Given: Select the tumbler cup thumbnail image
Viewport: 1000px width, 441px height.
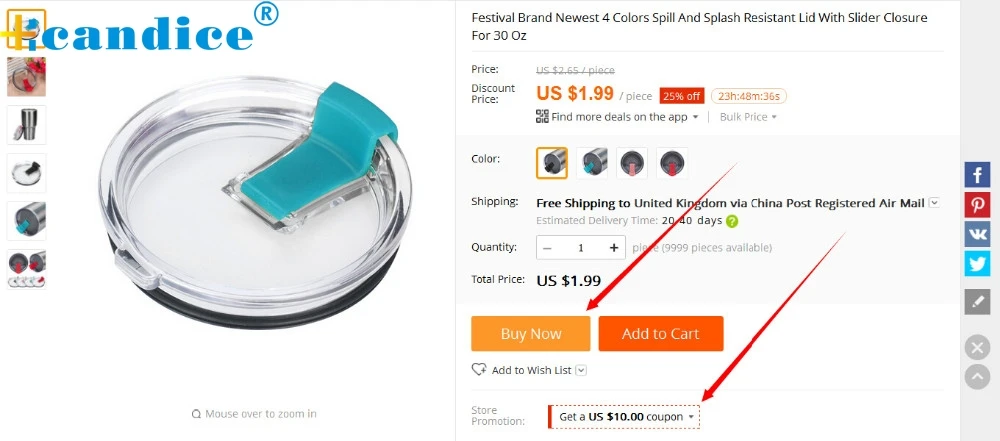Looking at the screenshot, I should pyautogui.click(x=26, y=124).
